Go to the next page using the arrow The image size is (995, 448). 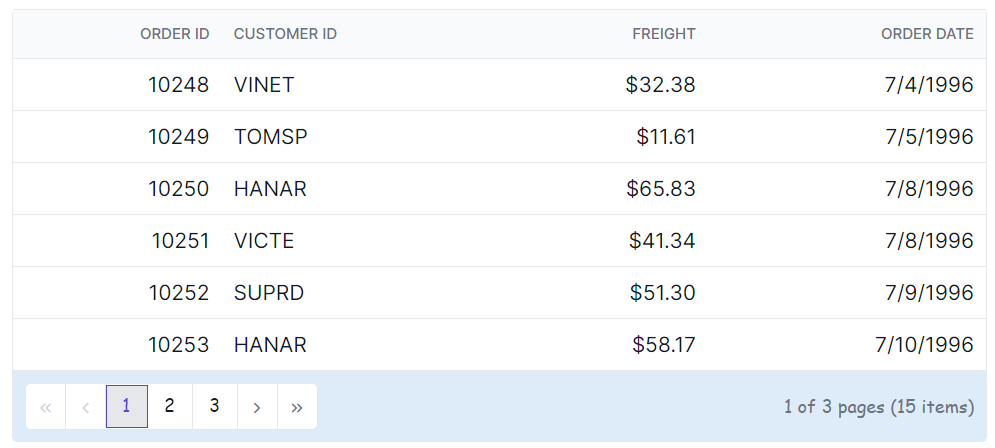[x=257, y=407]
